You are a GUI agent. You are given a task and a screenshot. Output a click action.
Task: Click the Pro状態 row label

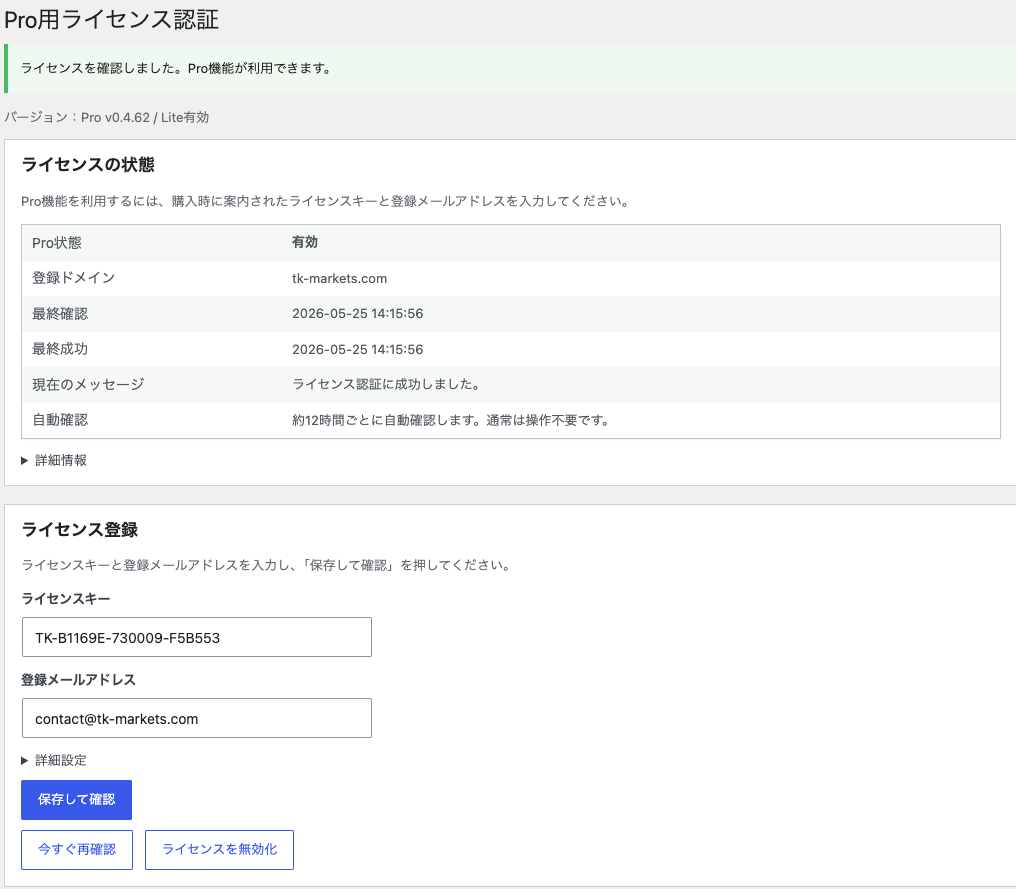57,243
